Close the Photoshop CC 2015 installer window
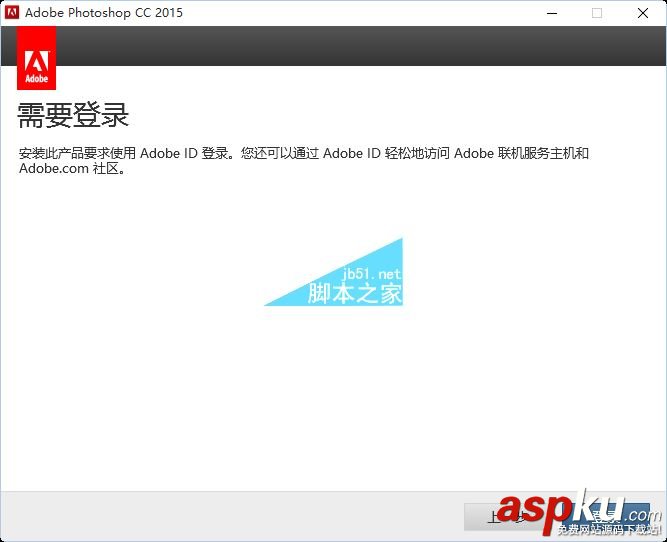Image resolution: width=667 pixels, height=542 pixels. point(643,13)
